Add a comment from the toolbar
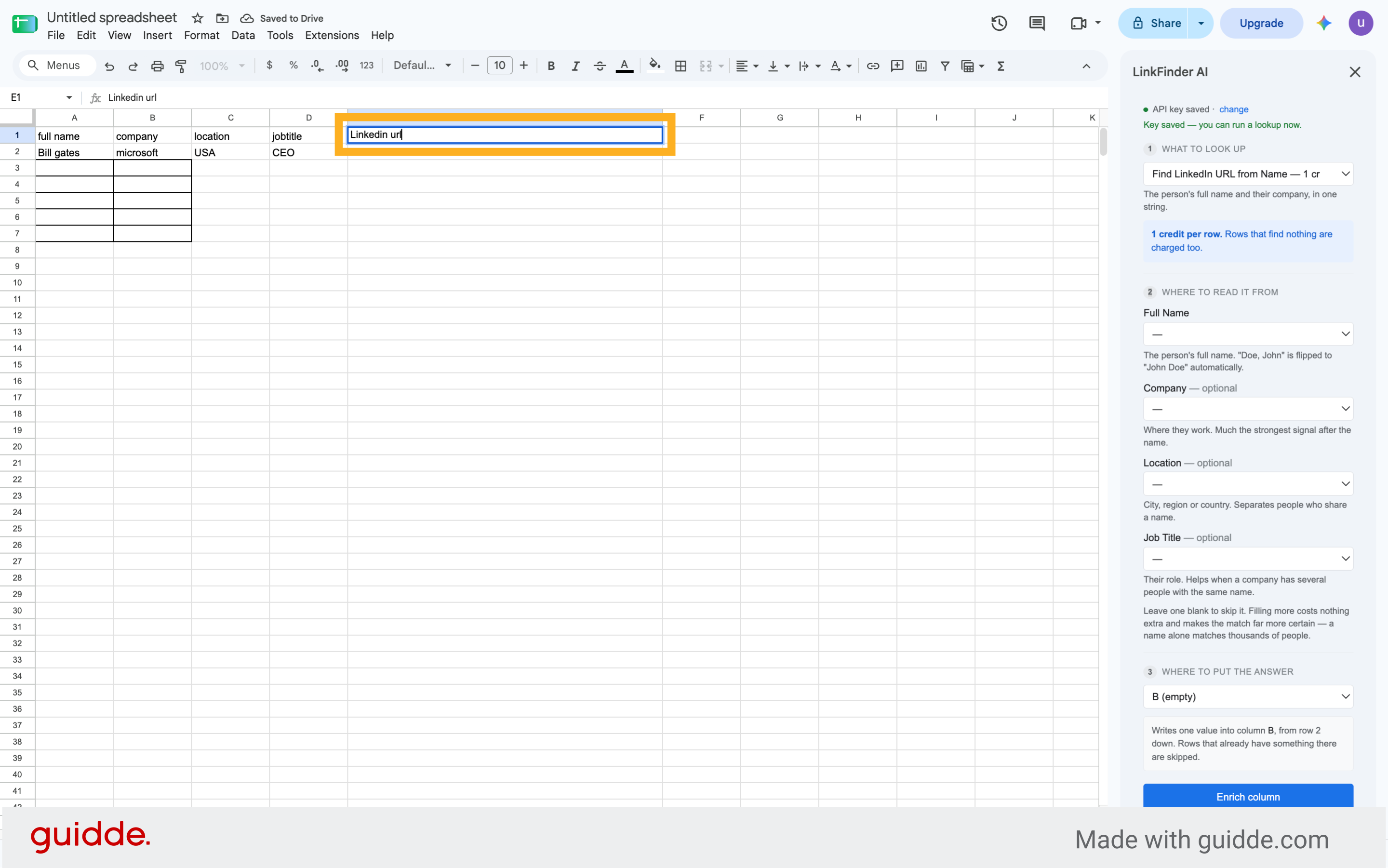The image size is (1388, 868). [x=897, y=66]
